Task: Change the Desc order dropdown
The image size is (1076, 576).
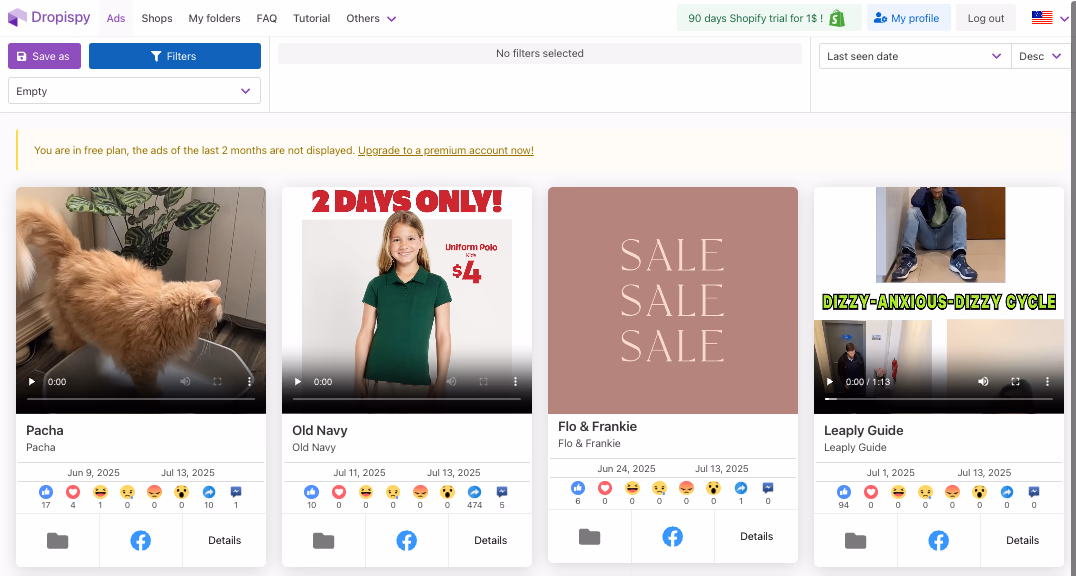Action: 1041,56
